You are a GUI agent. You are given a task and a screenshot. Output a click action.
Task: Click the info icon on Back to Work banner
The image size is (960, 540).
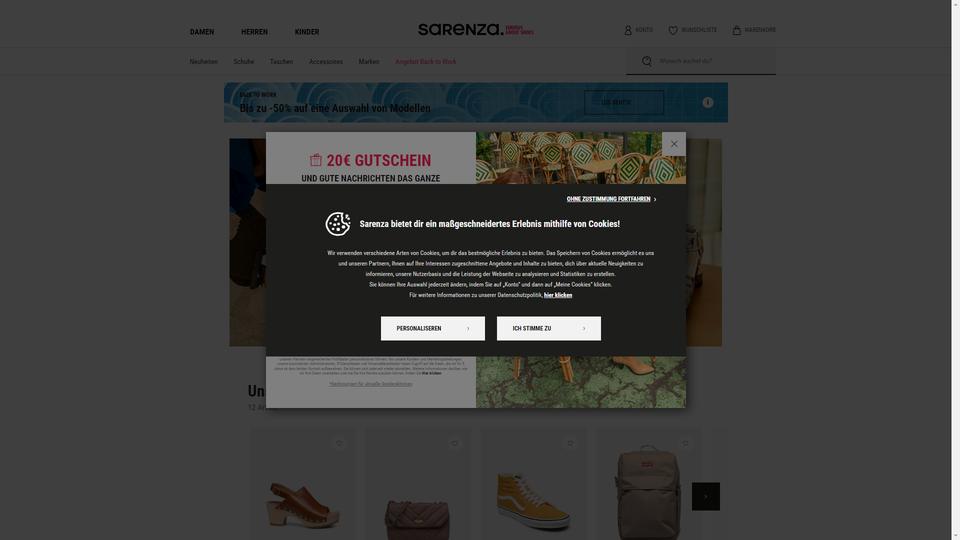708,102
